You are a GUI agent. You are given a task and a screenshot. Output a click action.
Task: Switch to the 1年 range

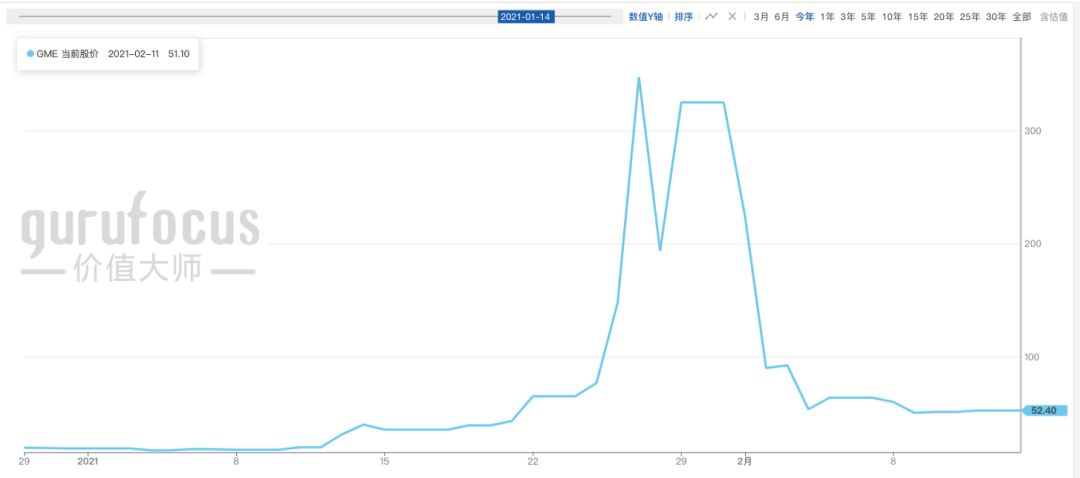[827, 17]
